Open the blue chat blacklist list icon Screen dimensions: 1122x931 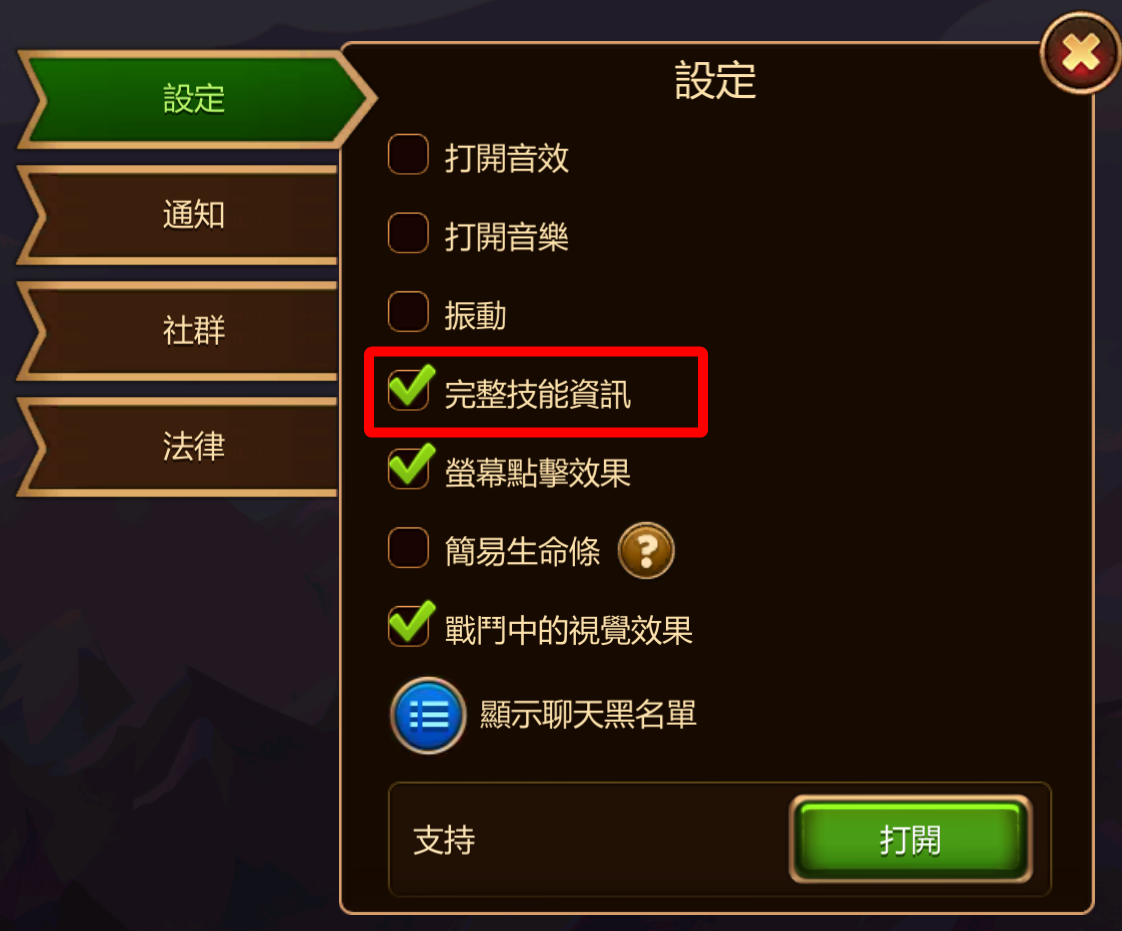428,715
